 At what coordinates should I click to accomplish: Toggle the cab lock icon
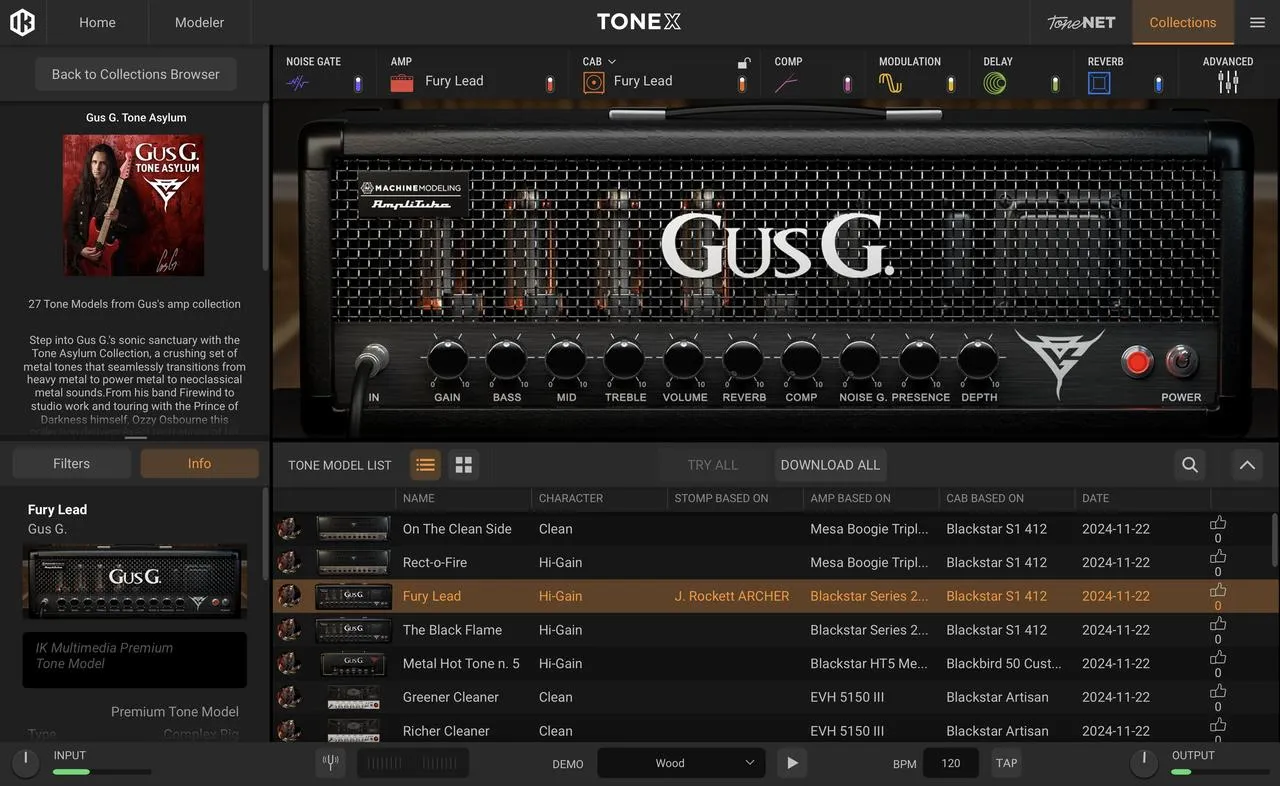[x=744, y=63]
